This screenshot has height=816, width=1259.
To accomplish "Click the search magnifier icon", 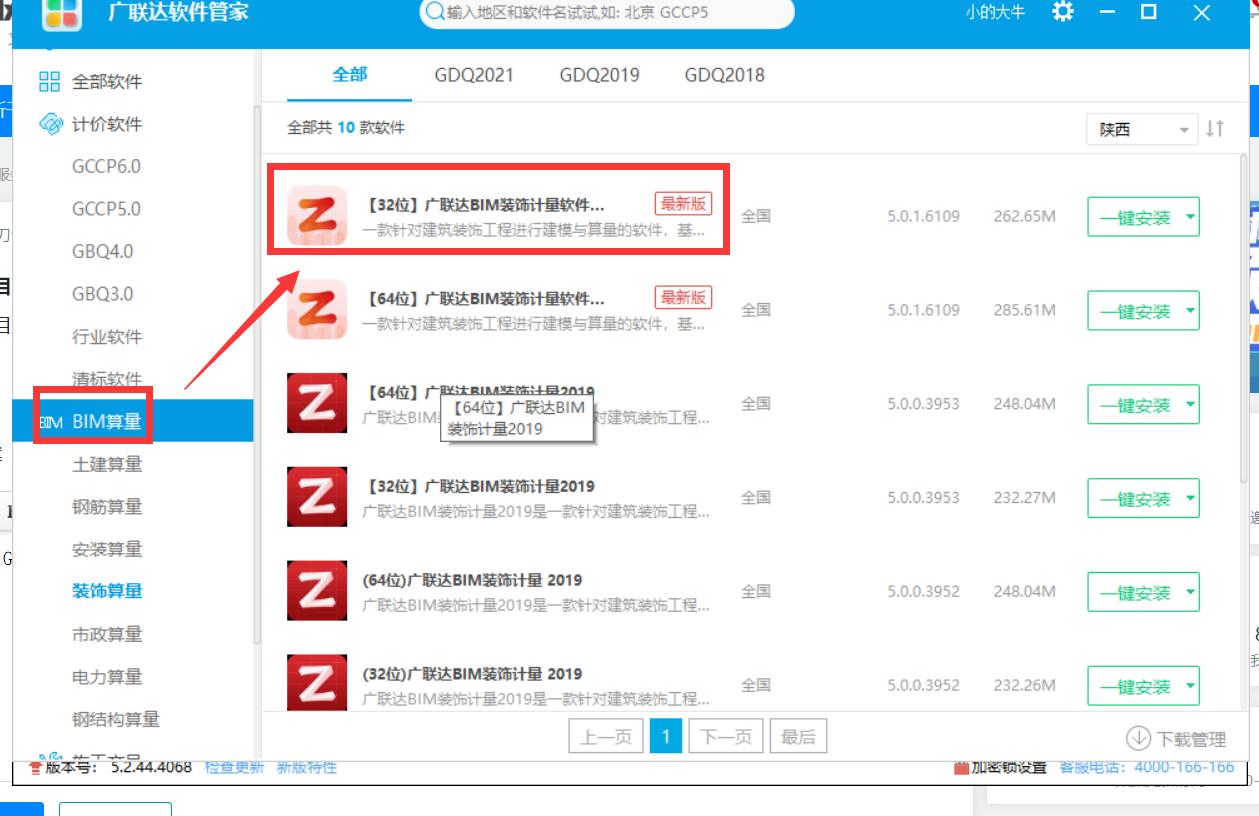I will (435, 13).
